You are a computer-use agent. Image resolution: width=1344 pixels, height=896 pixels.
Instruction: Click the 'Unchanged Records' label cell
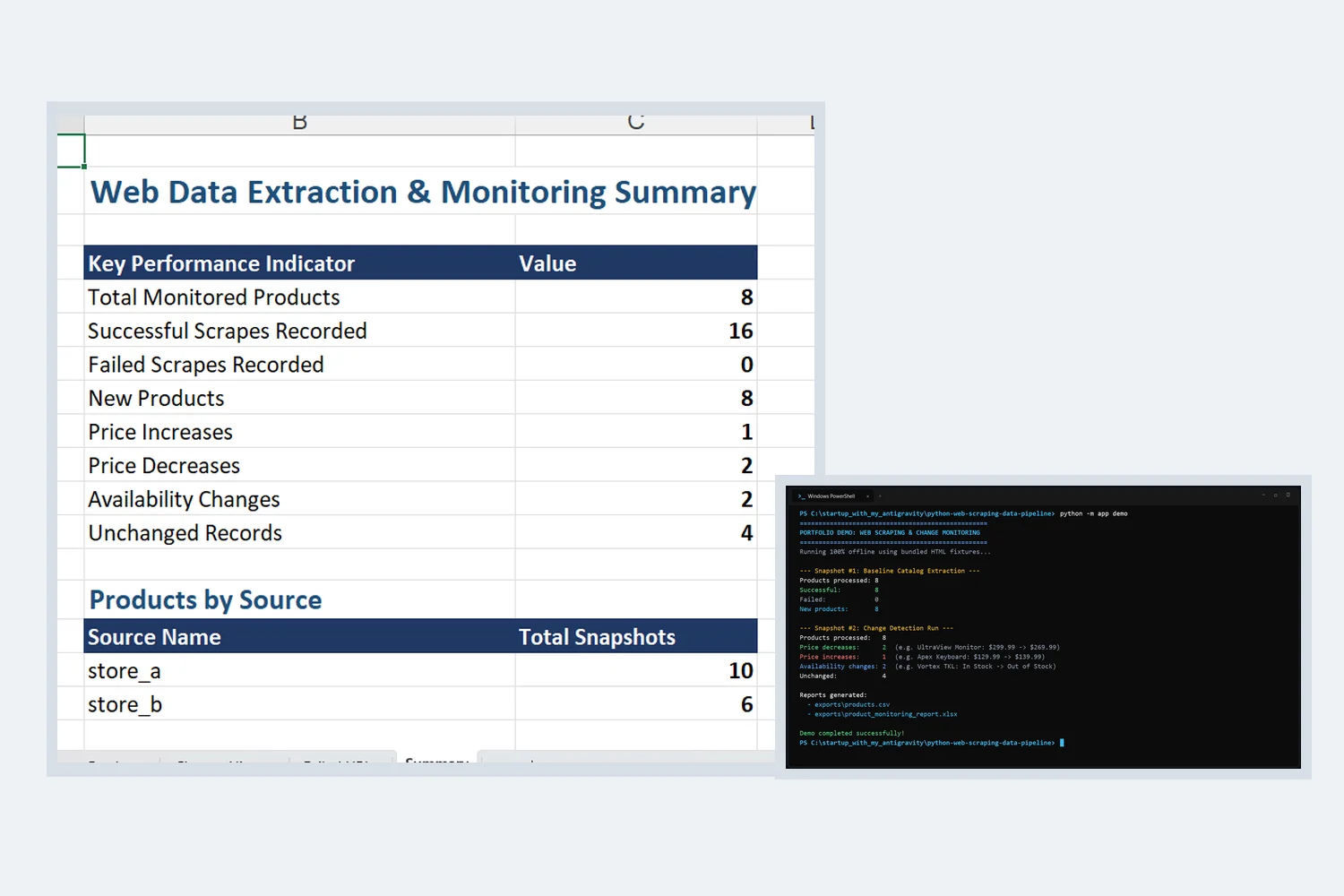(x=299, y=533)
